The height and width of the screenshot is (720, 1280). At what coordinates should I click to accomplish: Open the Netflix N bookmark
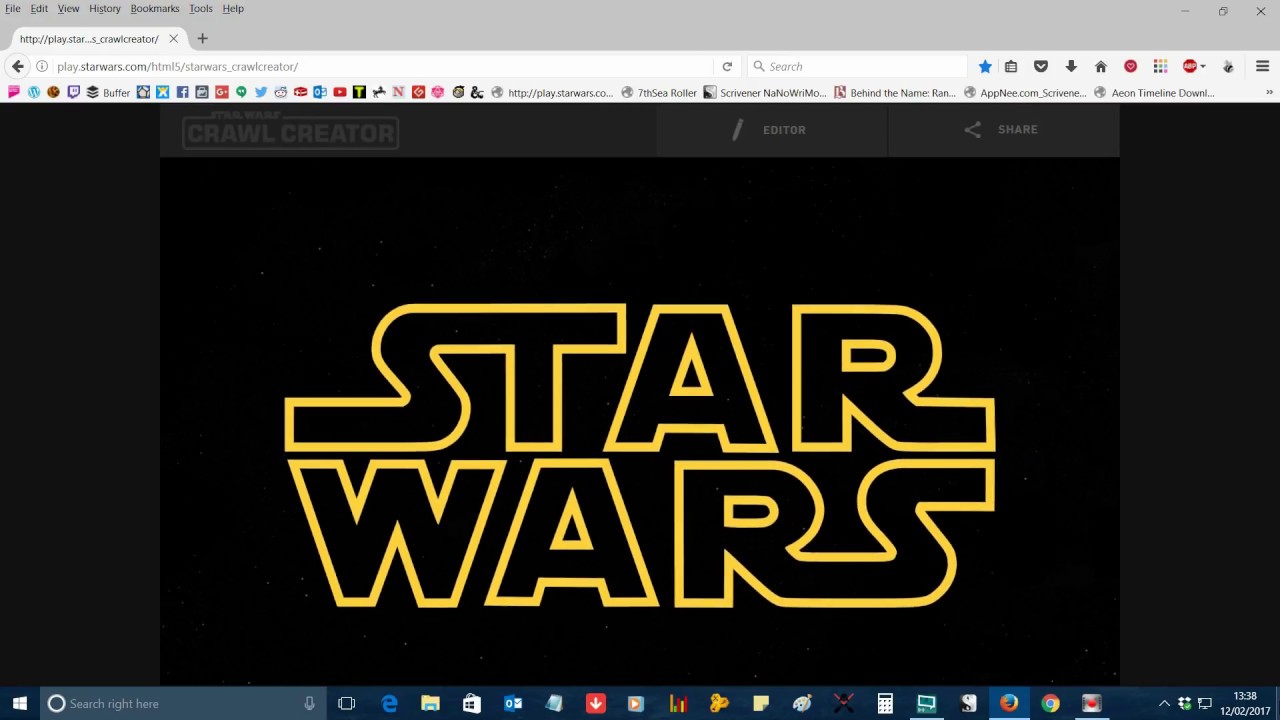pyautogui.click(x=398, y=92)
